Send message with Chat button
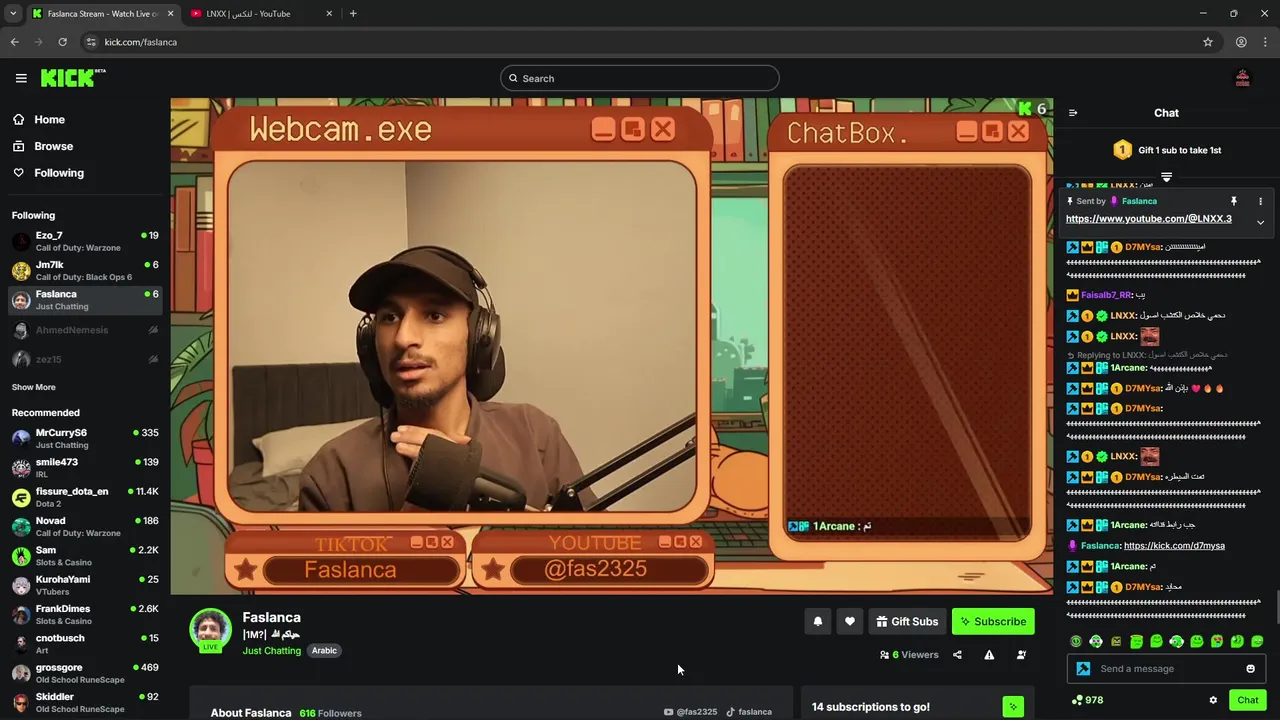The image size is (1280, 720). (1247, 700)
